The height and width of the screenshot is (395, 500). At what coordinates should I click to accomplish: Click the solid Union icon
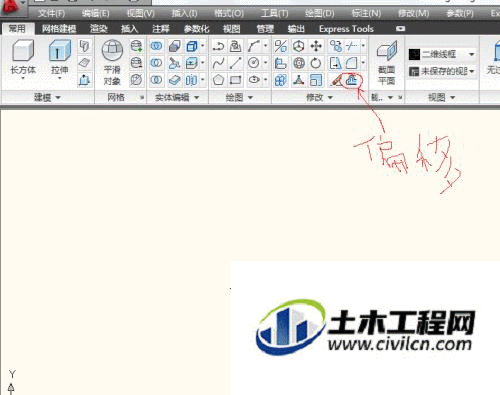pos(156,46)
